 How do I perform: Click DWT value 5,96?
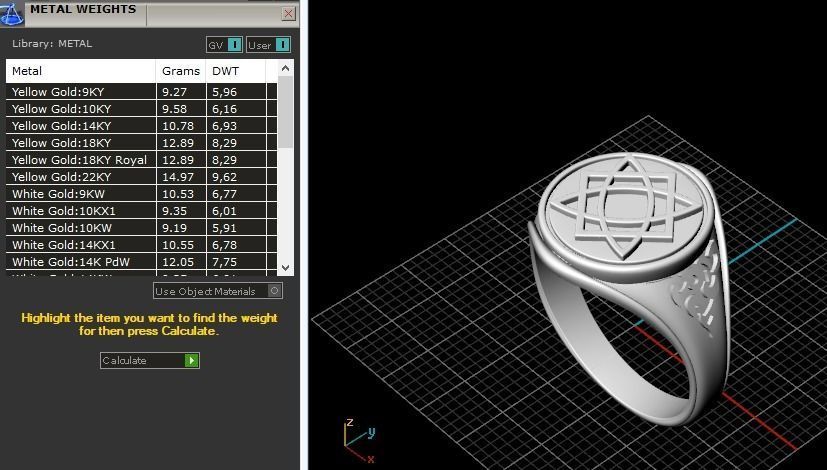(x=225, y=92)
